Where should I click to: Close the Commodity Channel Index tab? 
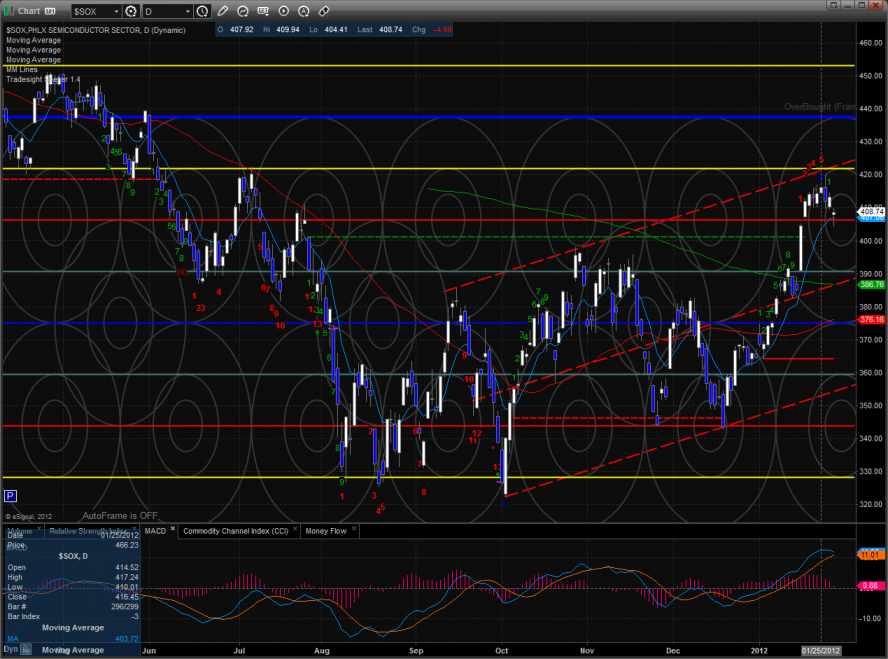point(295,529)
